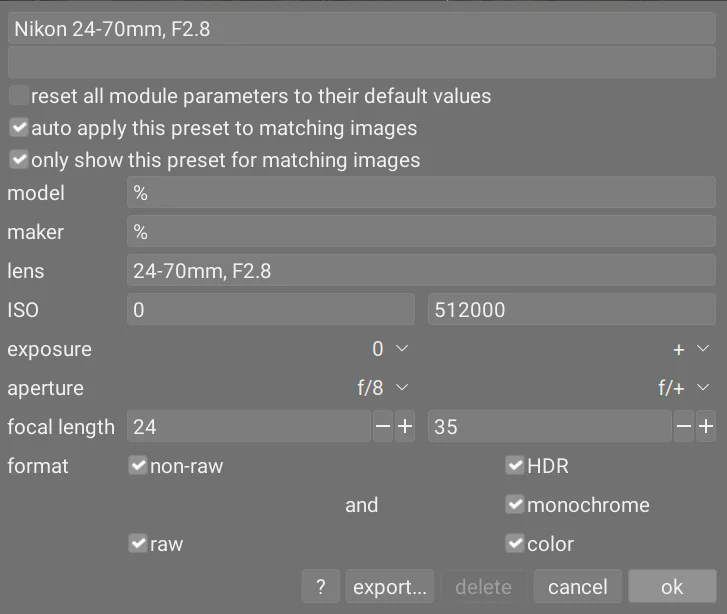Open help with the ? button
Screen dimensions: 727x614
coord(321,587)
